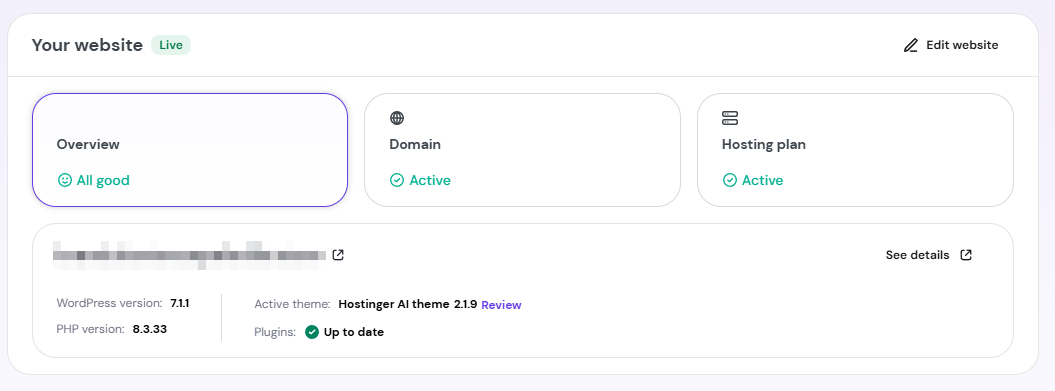Click the check circle icon under Hosting plan
The width and height of the screenshot is (1055, 391).
coord(729,180)
